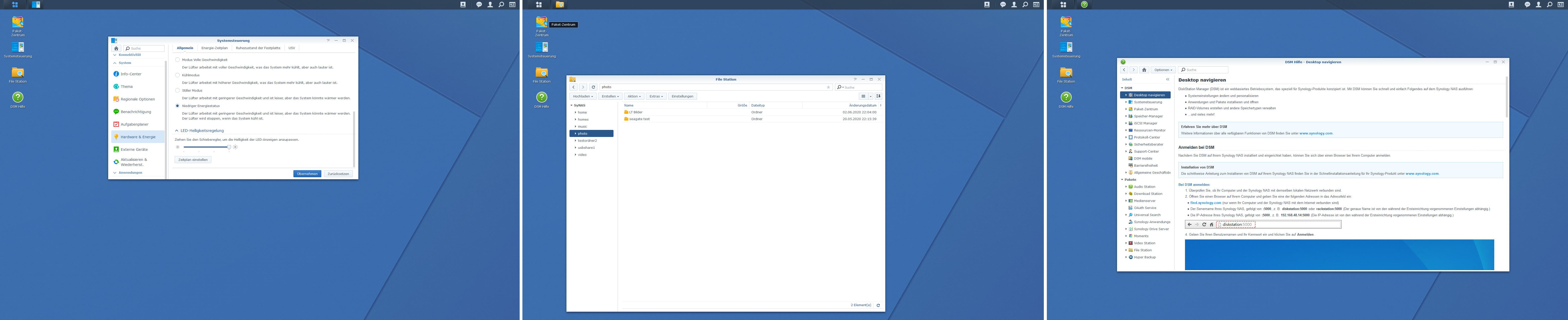Collapse the SyNAS tree root
The image size is (1568, 320).
pyautogui.click(x=571, y=105)
